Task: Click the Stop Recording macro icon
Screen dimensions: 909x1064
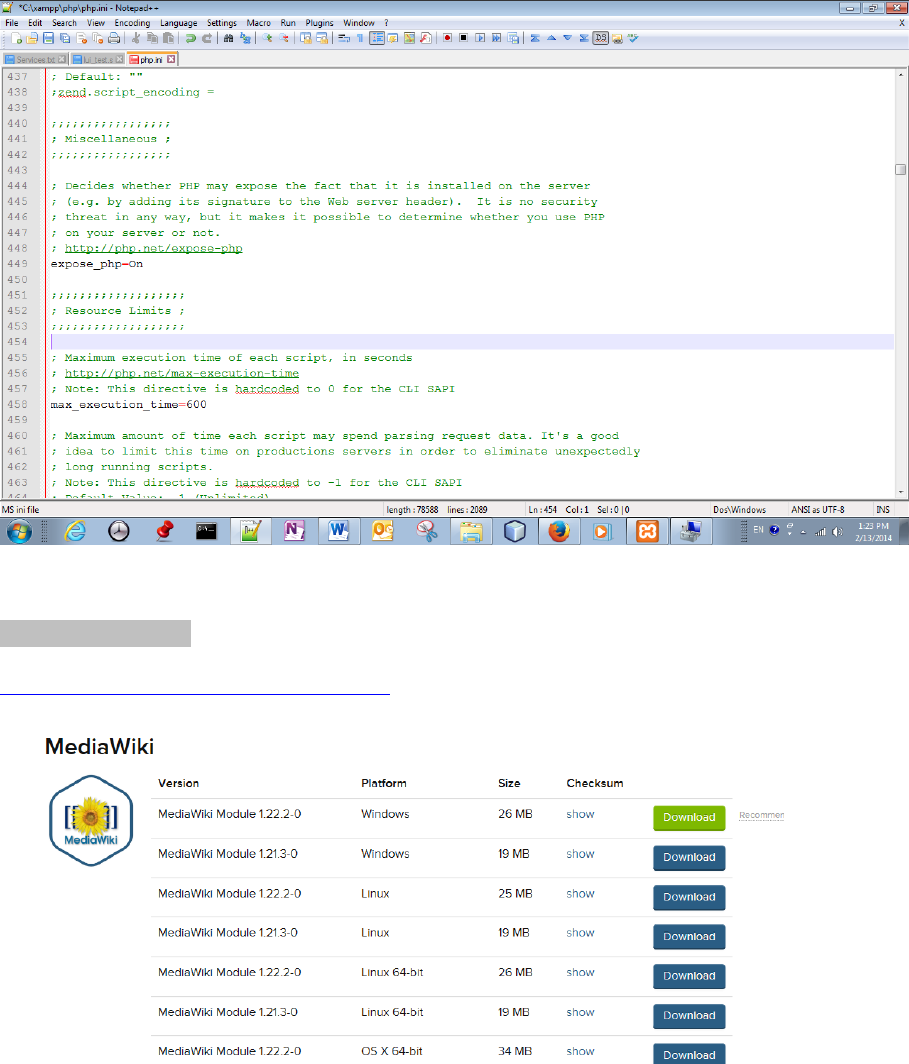Action: pos(463,37)
